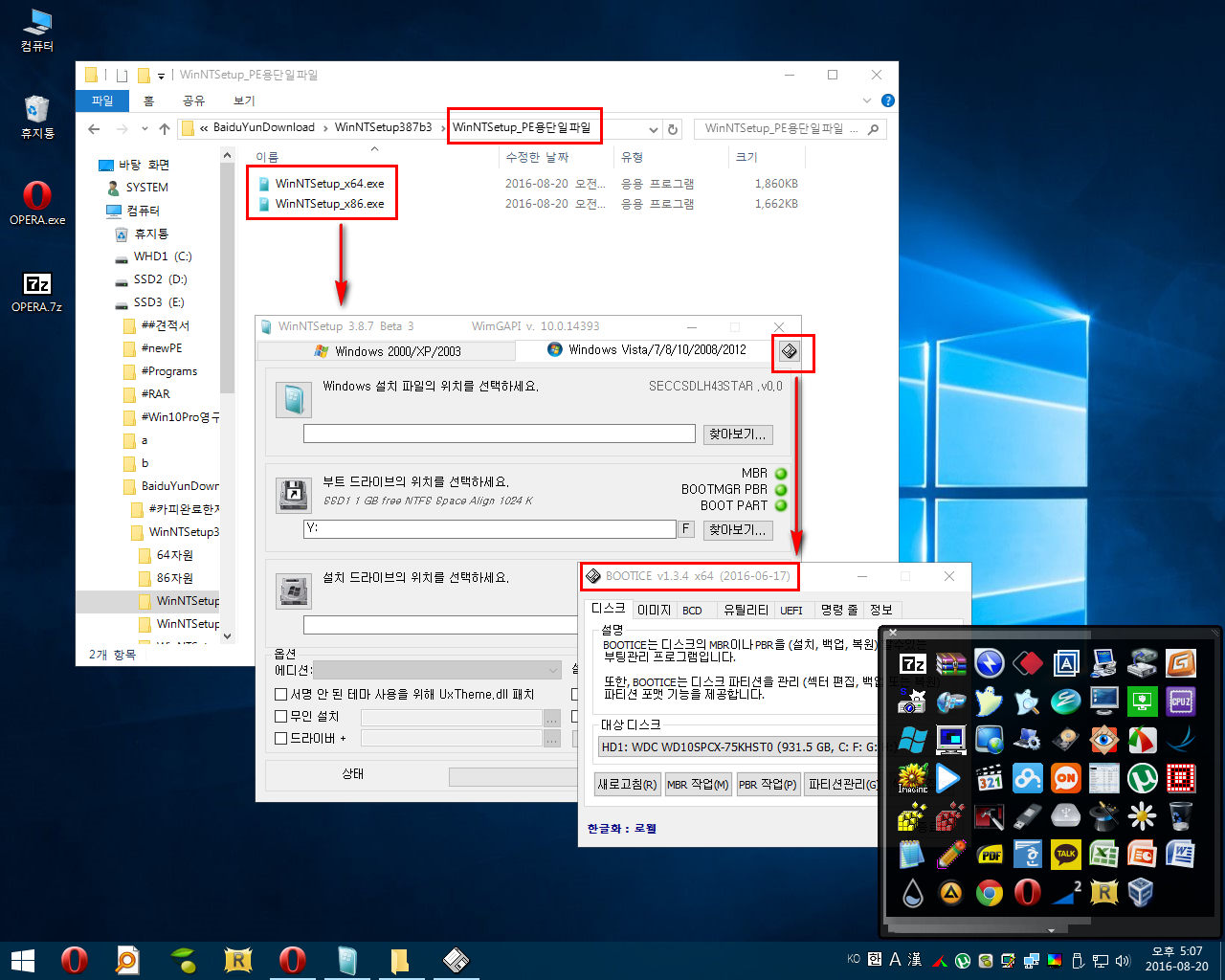The width and height of the screenshot is (1225, 980).
Task: Launch Media Player Classic 321 icon
Action: click(989, 778)
